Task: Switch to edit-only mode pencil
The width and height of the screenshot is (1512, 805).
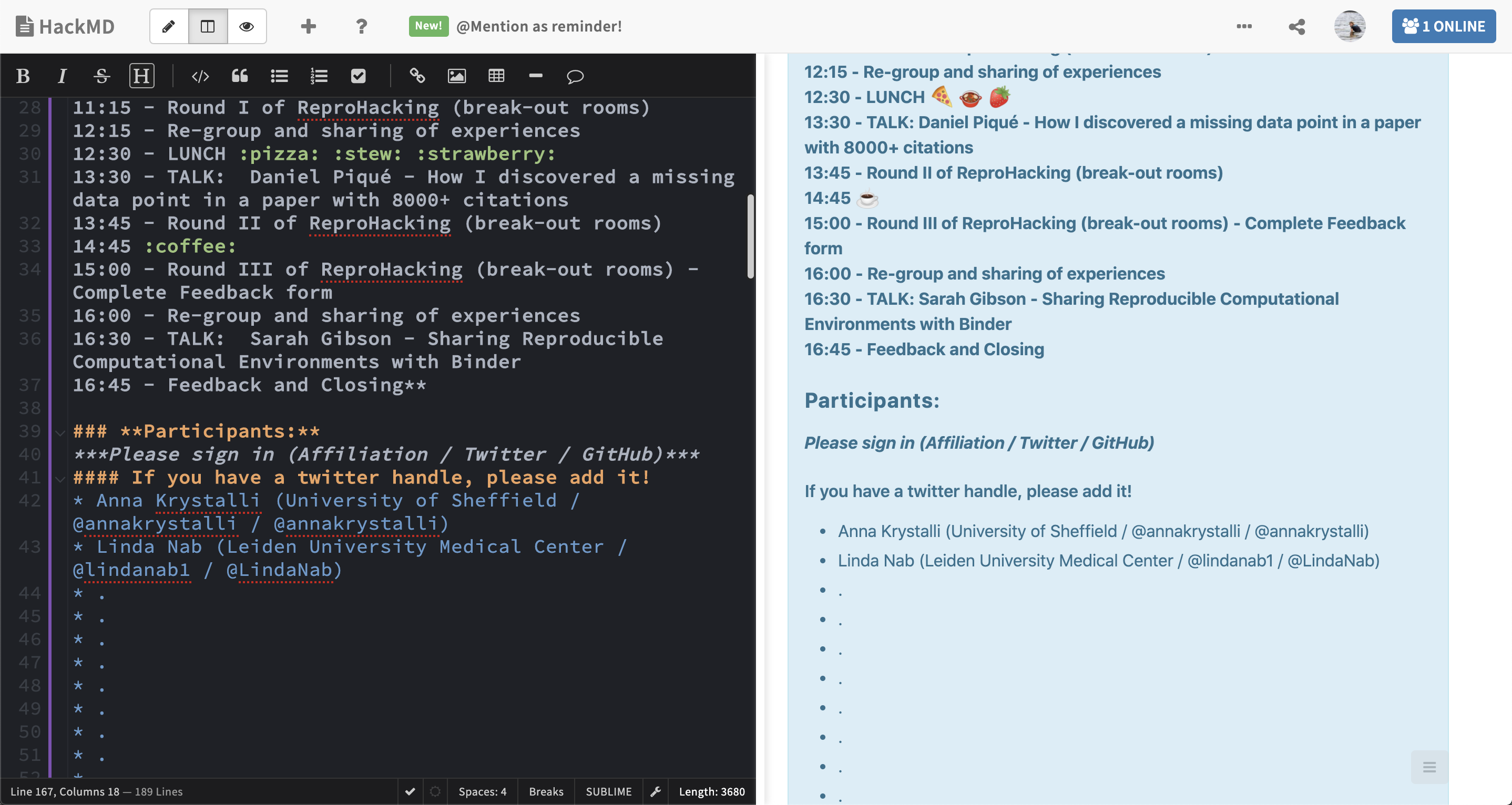Action: [x=169, y=26]
